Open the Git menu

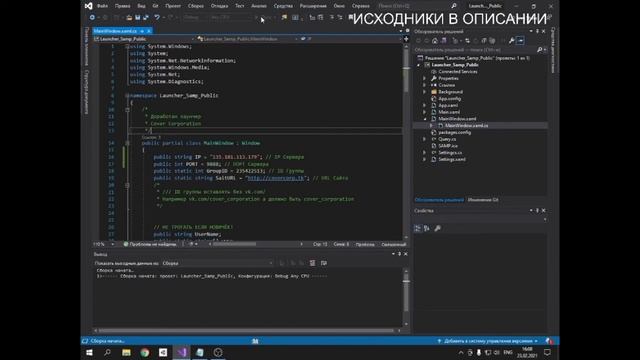pyautogui.click(x=156, y=6)
